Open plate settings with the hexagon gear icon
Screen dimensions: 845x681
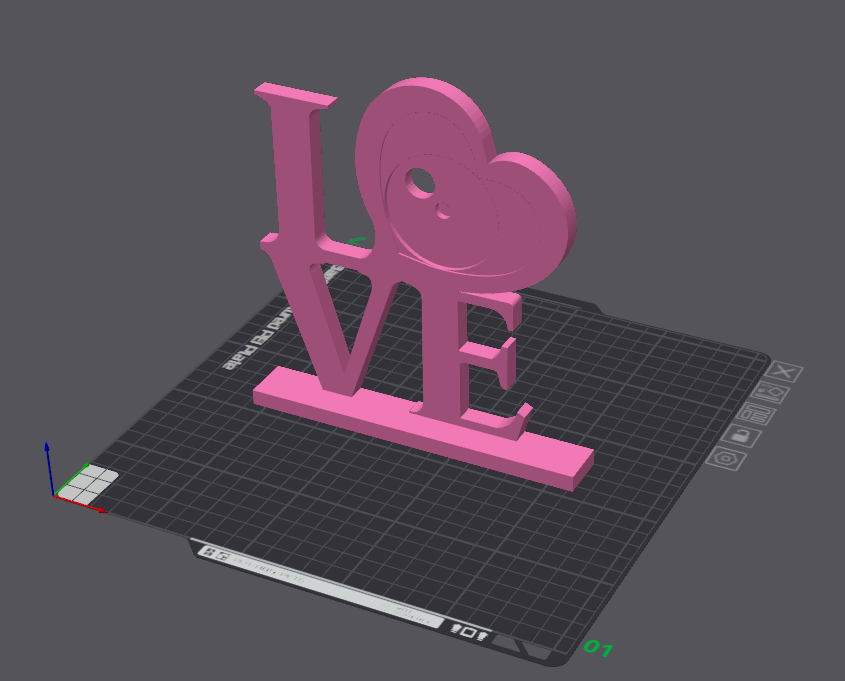[726, 458]
